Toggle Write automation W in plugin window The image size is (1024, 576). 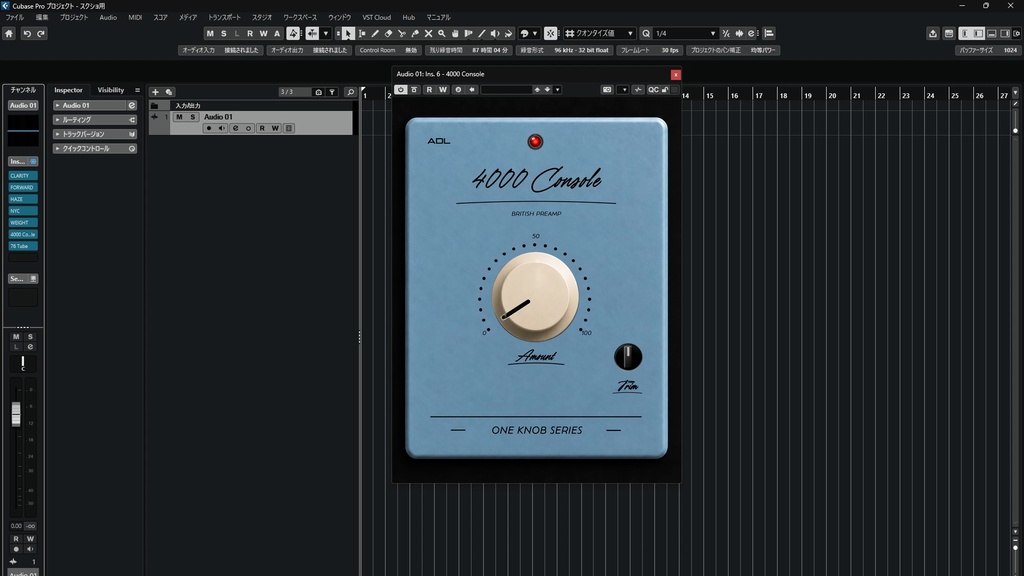click(x=443, y=89)
